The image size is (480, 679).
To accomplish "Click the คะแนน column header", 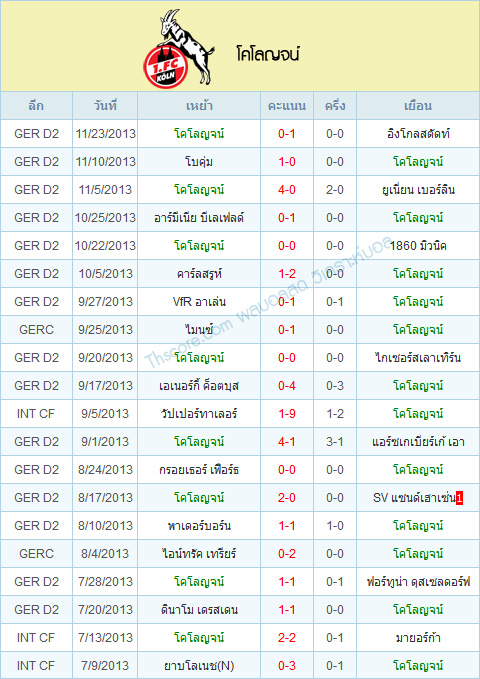I will point(286,106).
